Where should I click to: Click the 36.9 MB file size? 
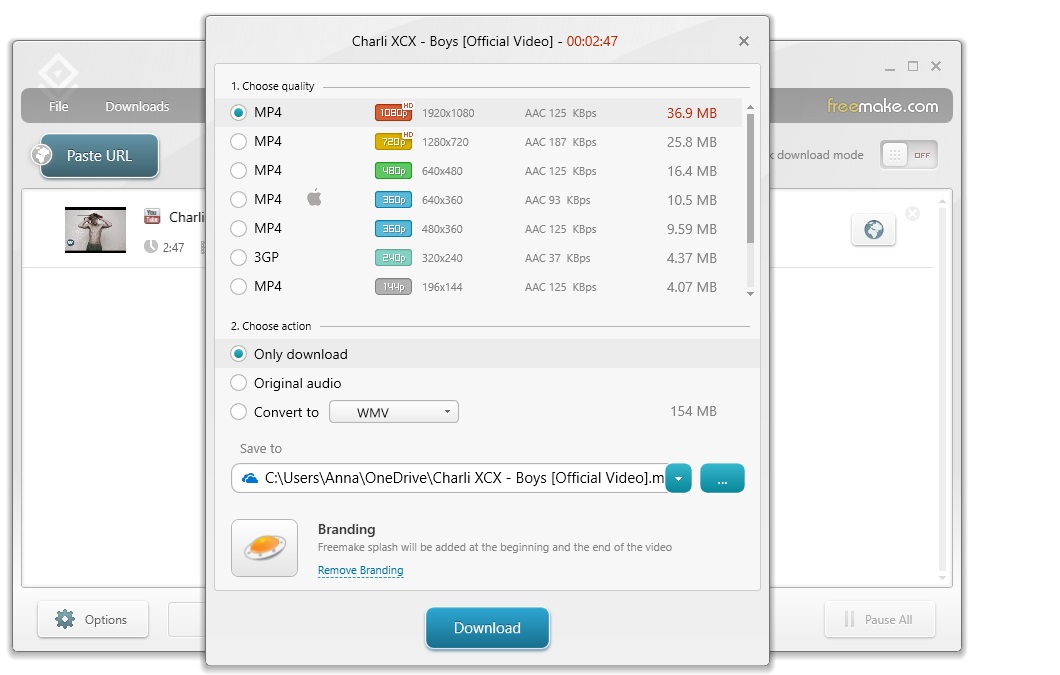tap(692, 113)
